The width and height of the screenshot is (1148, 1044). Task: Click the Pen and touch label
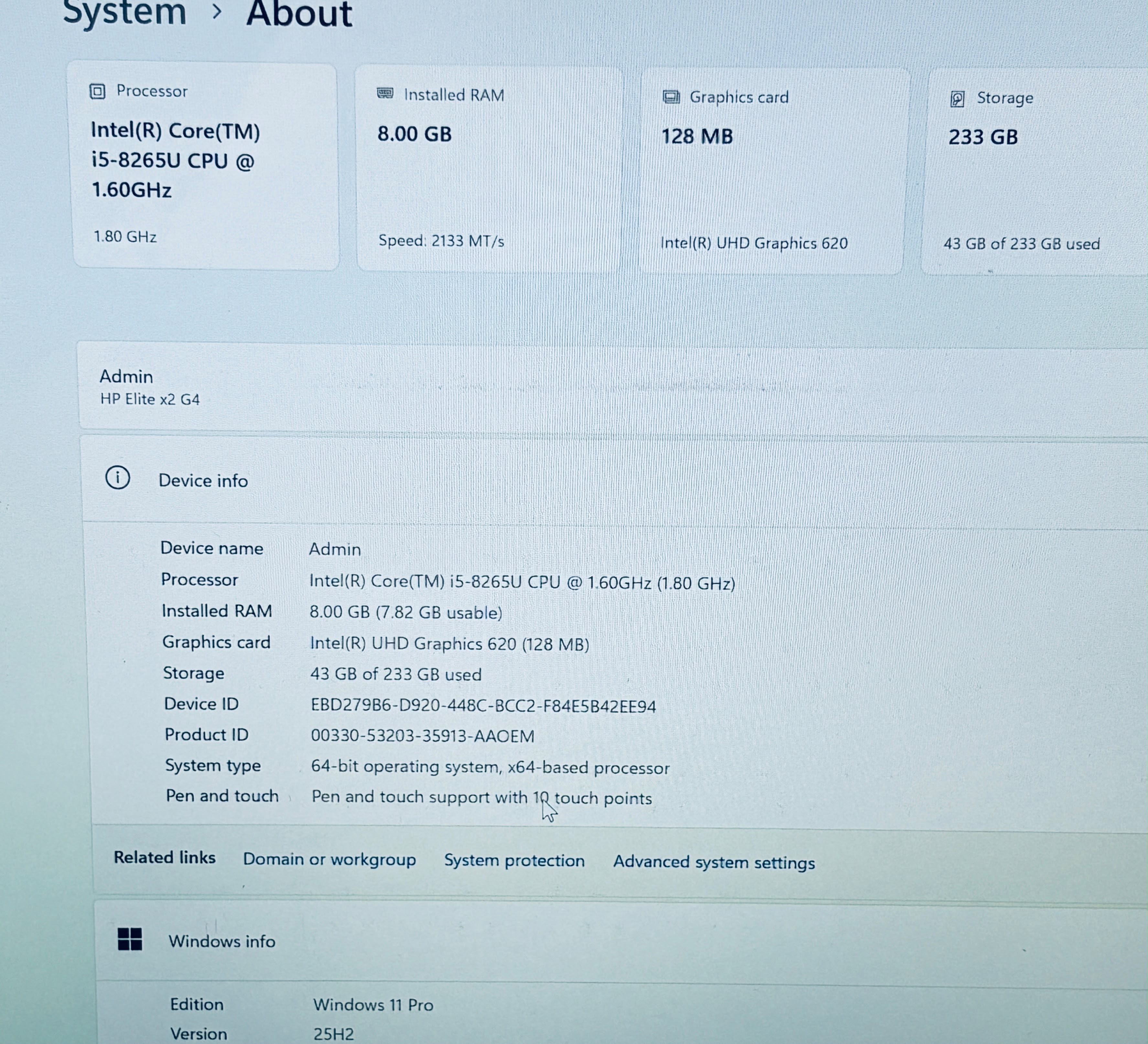[x=222, y=796]
